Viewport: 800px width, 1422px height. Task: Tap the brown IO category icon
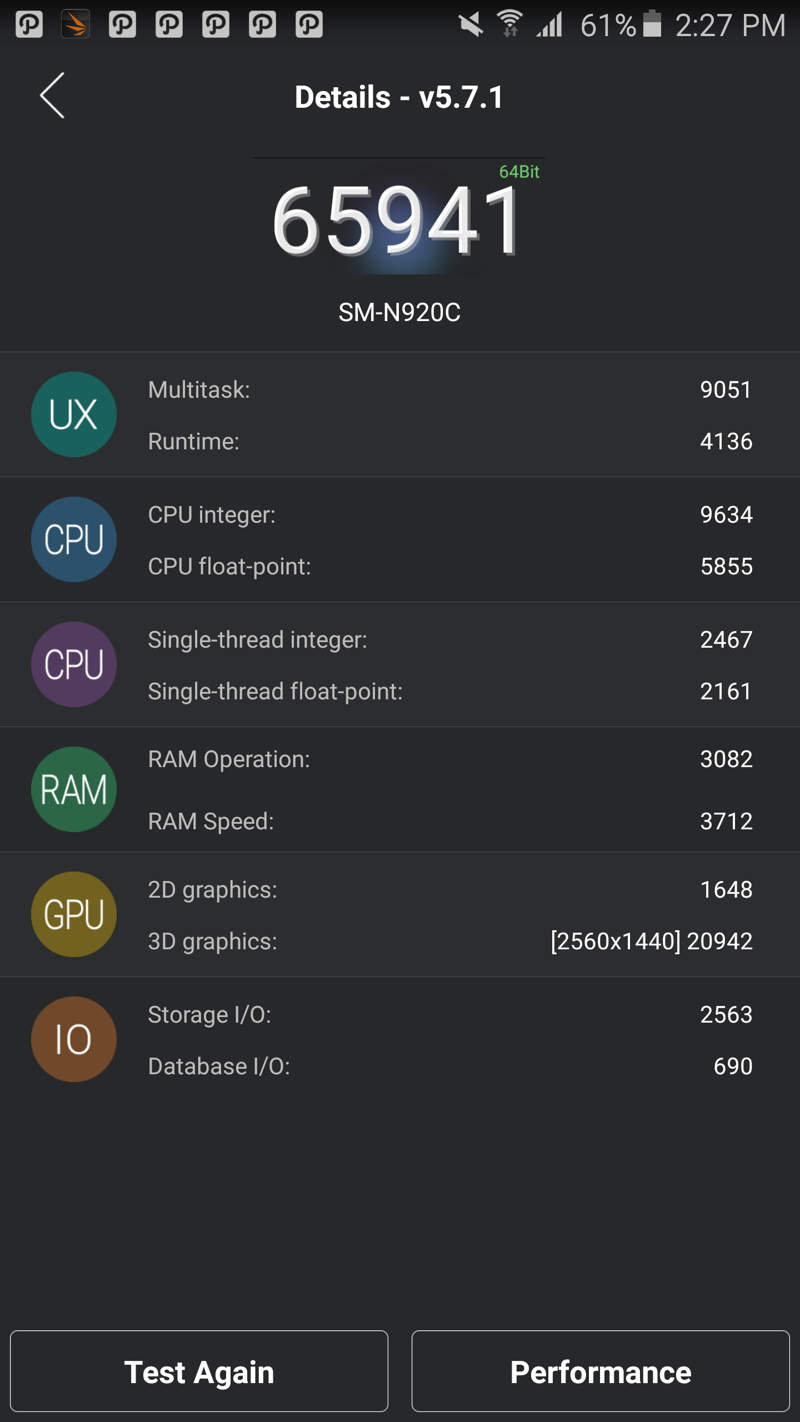pos(74,1039)
